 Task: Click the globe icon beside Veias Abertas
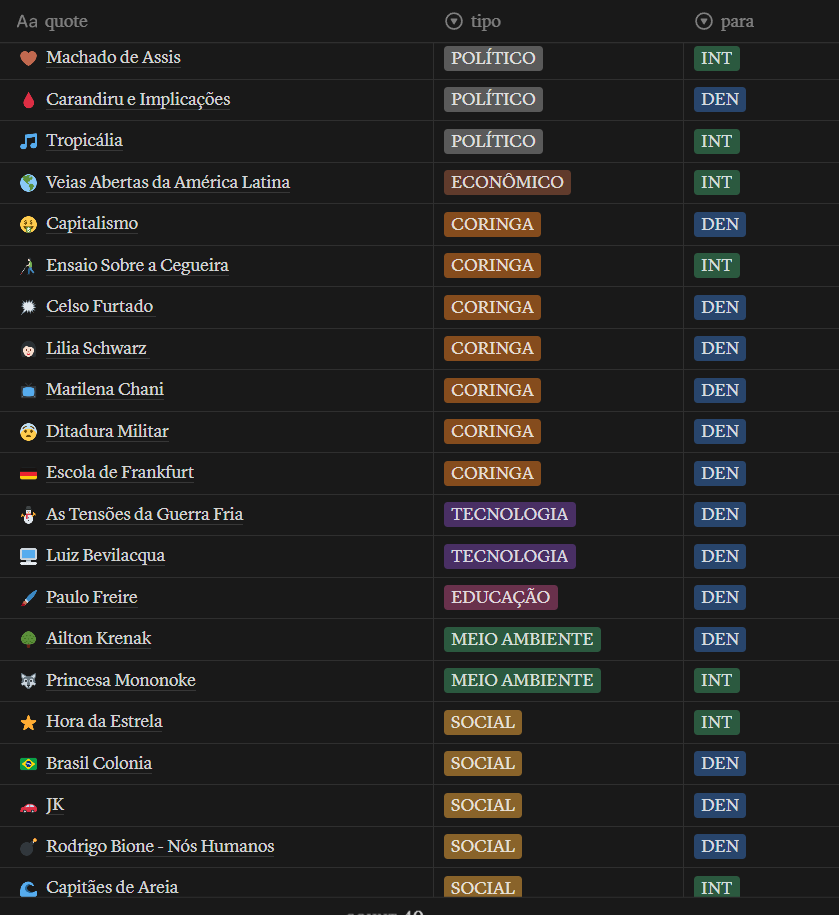point(28,183)
